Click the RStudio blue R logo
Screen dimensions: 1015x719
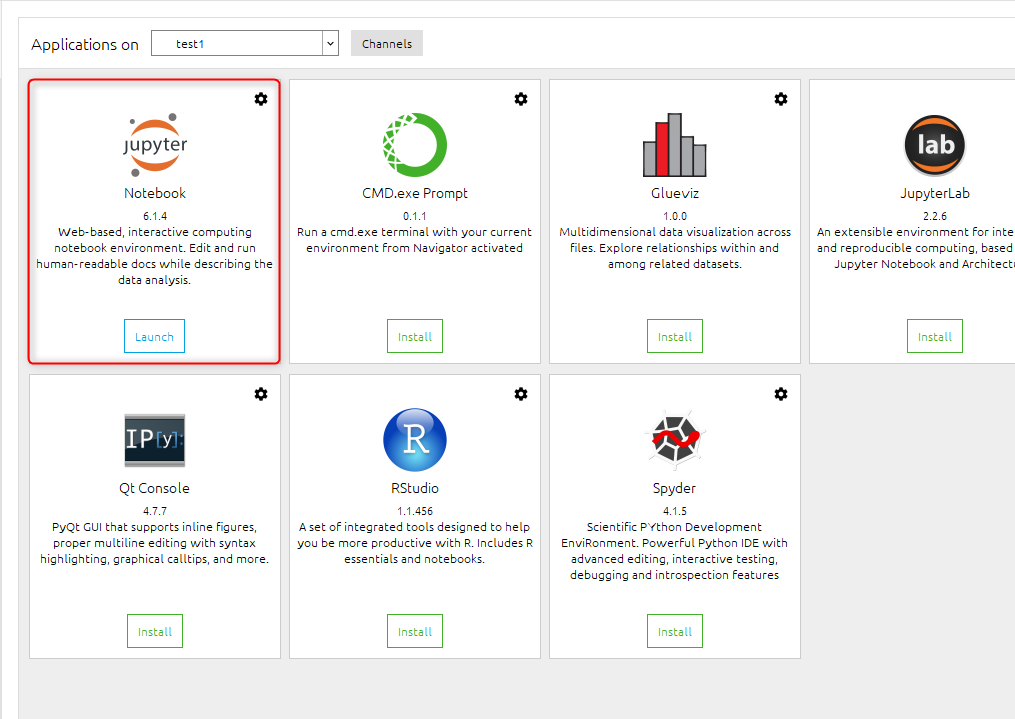pyautogui.click(x=415, y=440)
